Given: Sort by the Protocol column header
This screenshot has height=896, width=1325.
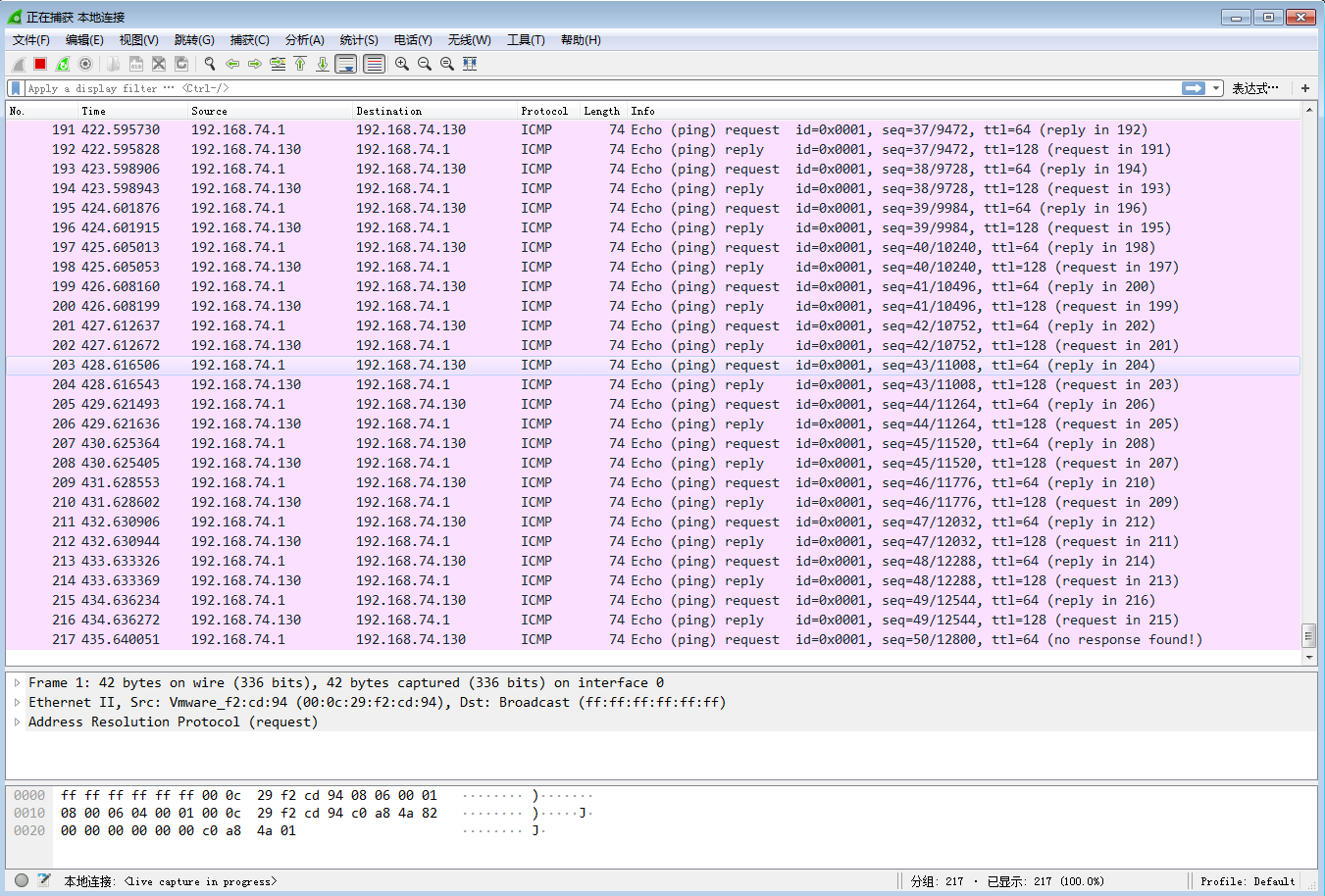Looking at the screenshot, I should (x=548, y=111).
